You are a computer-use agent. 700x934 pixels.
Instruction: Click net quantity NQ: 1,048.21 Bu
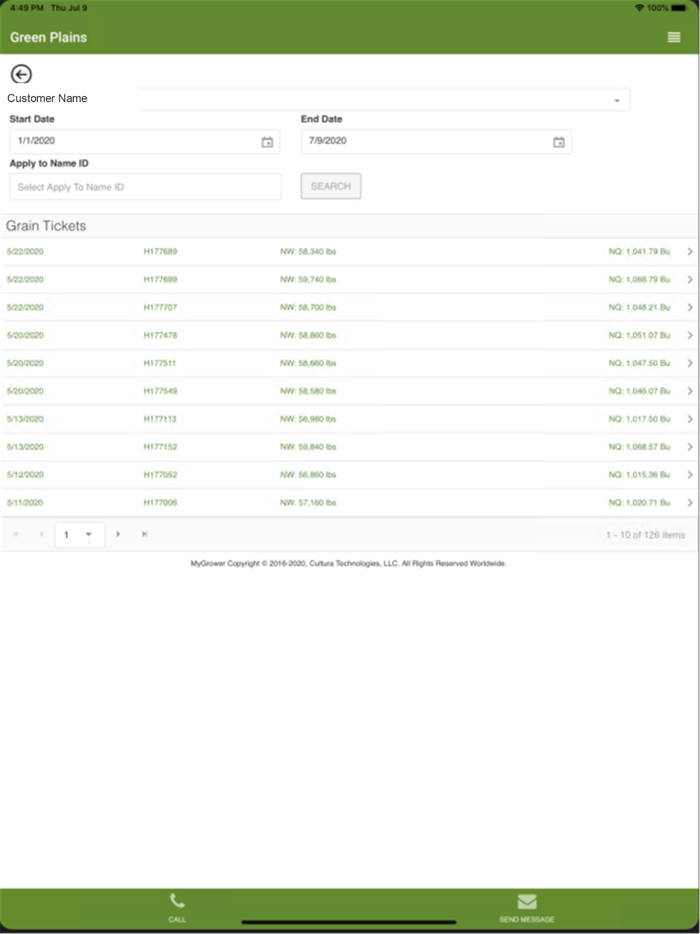coord(639,307)
